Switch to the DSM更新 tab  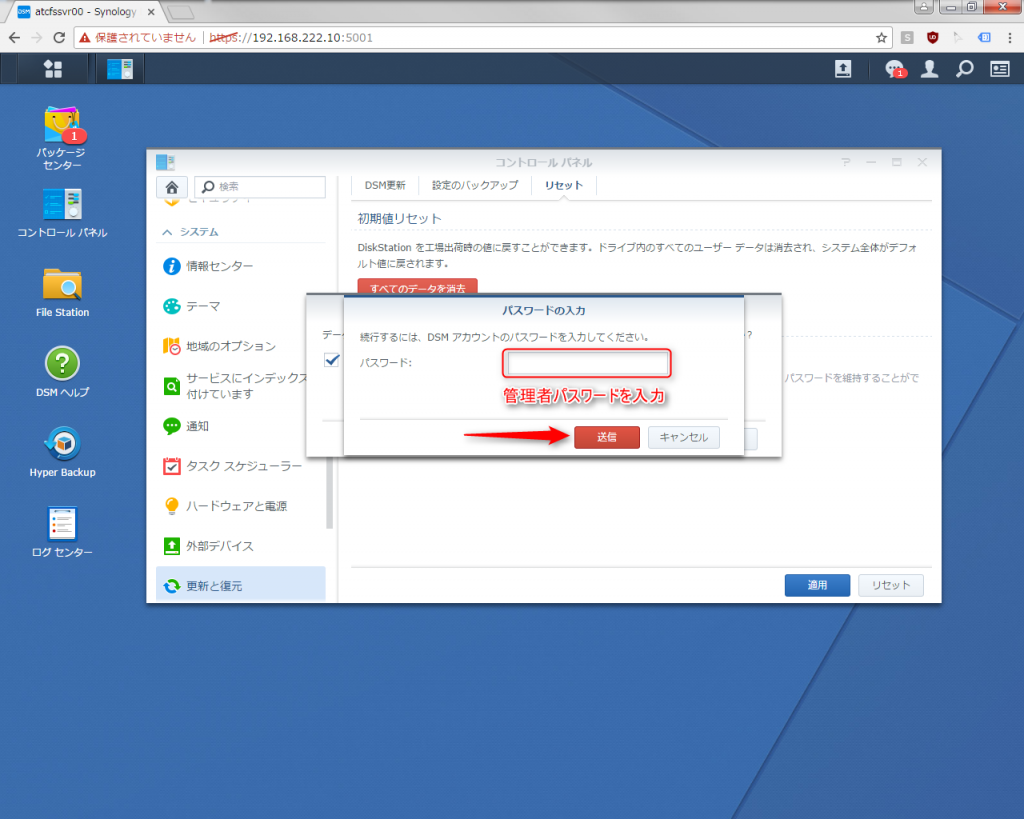pos(385,185)
